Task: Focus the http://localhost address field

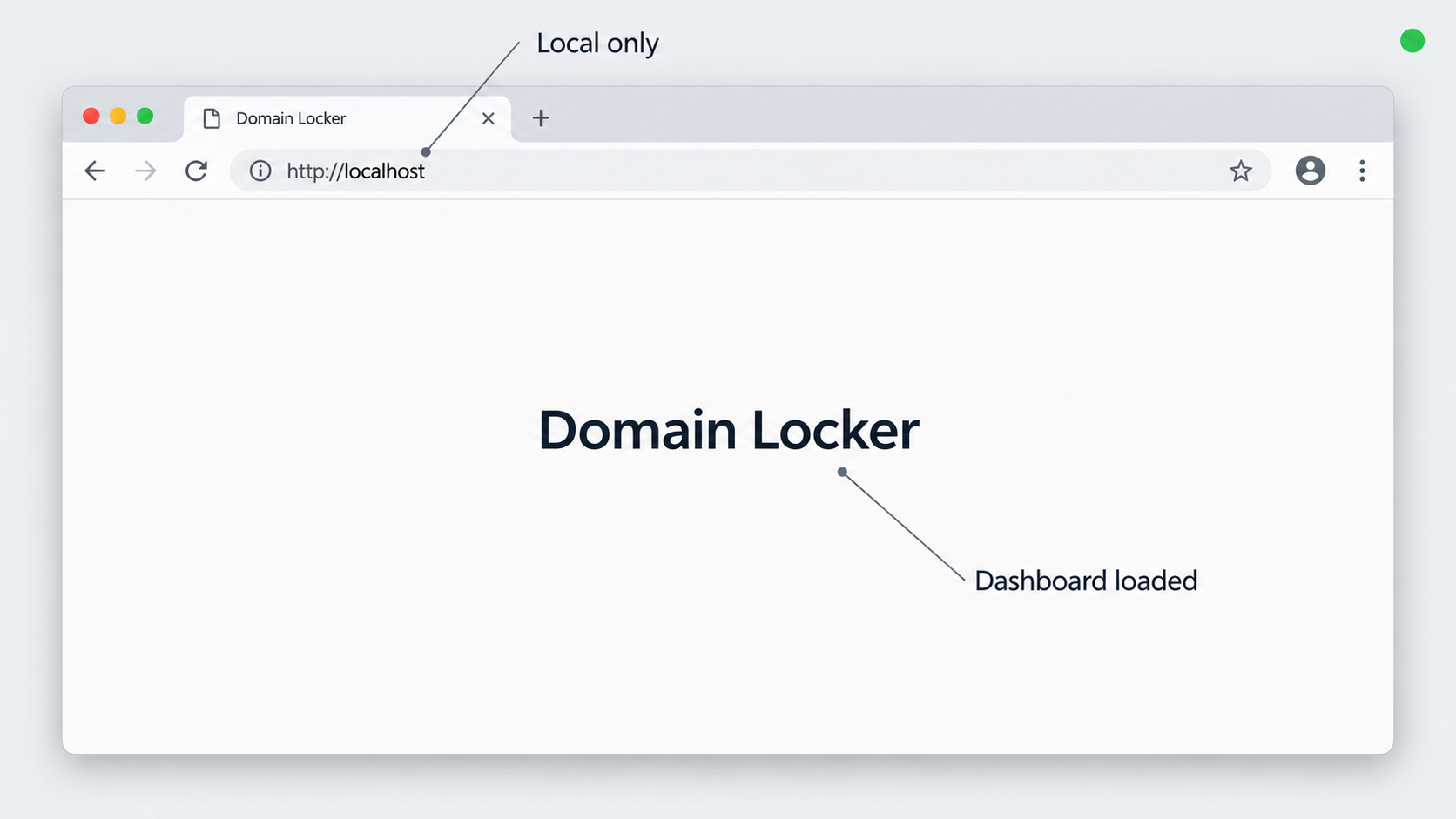Action: [751, 171]
